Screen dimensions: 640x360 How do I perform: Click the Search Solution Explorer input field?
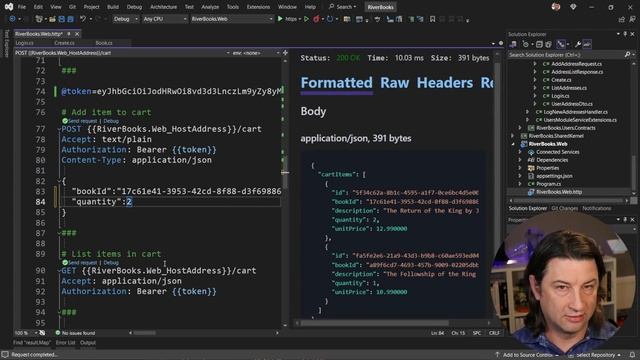pyautogui.click(x=567, y=54)
